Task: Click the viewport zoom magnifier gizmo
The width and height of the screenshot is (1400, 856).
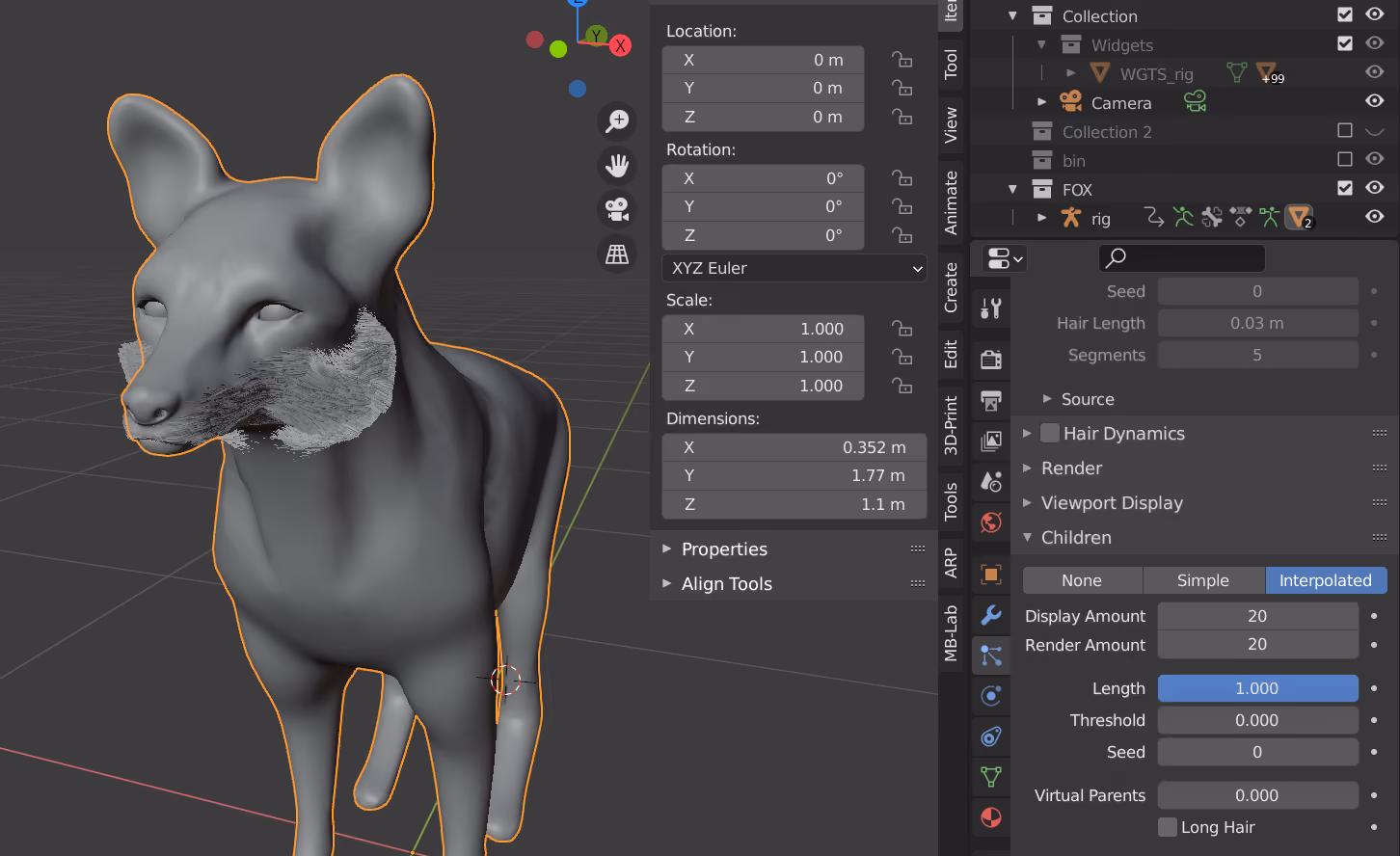Action: [x=617, y=121]
